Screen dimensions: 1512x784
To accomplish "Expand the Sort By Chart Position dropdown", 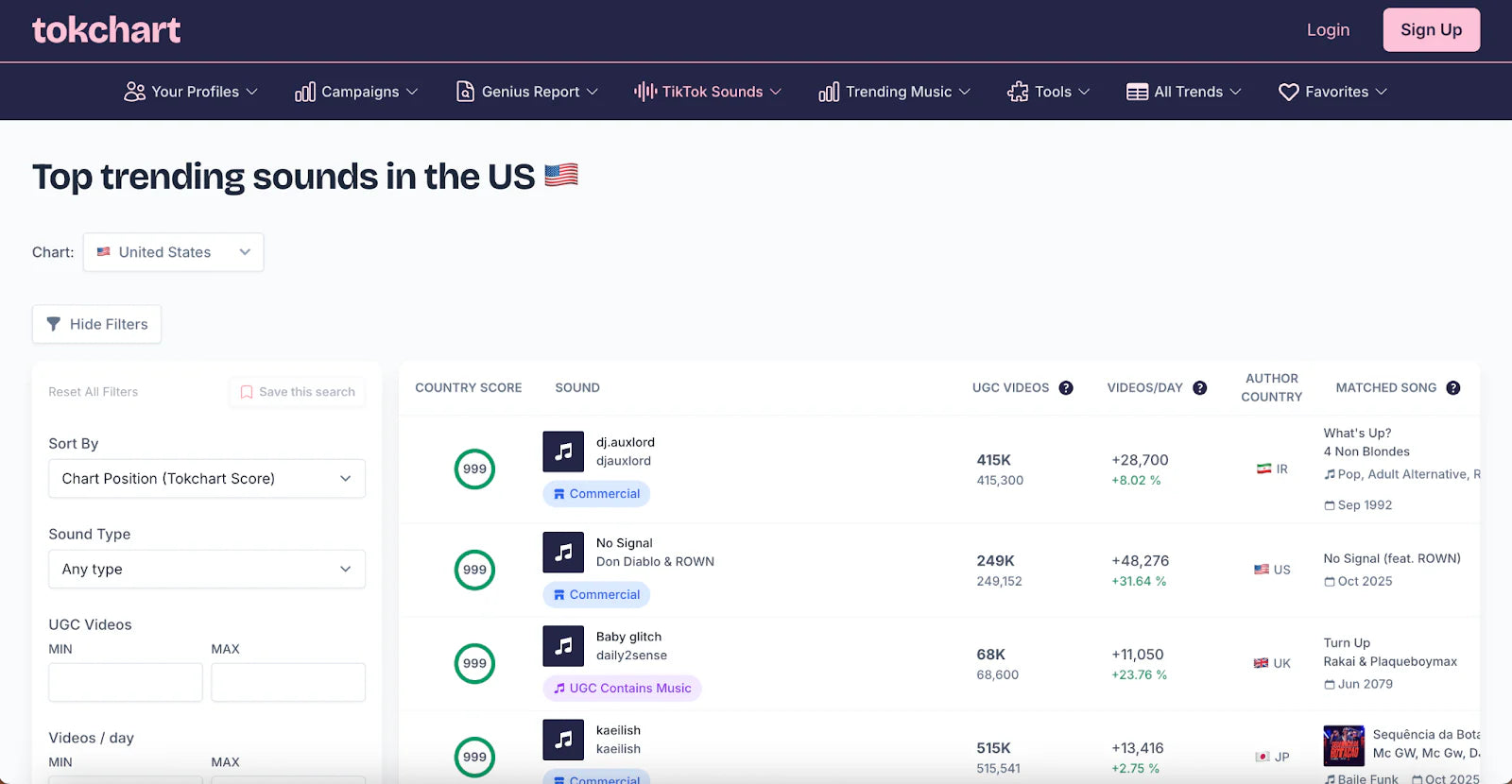I will 206,479.
